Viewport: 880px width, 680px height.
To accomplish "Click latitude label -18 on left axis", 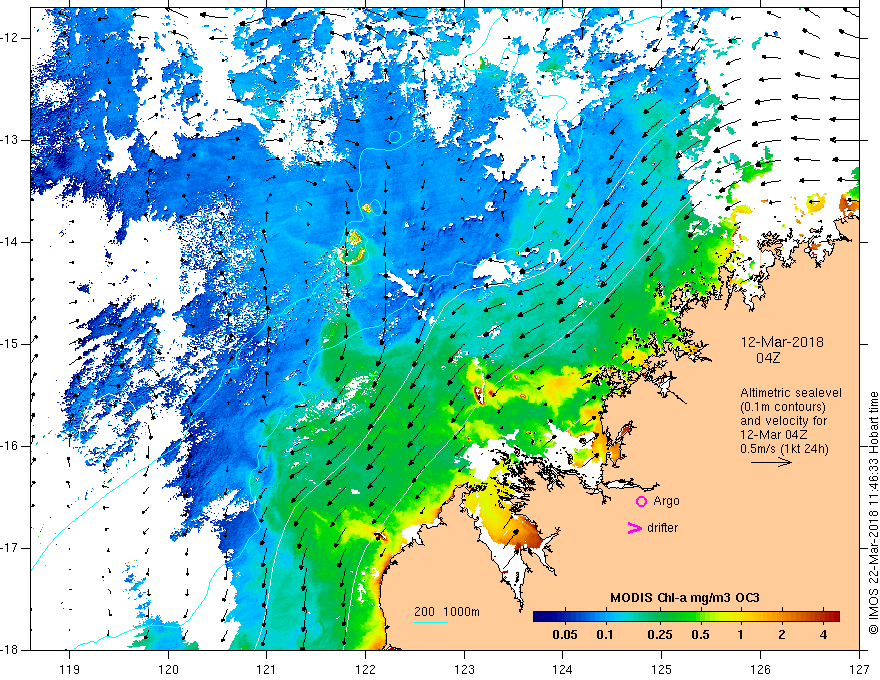I will [x=10, y=650].
